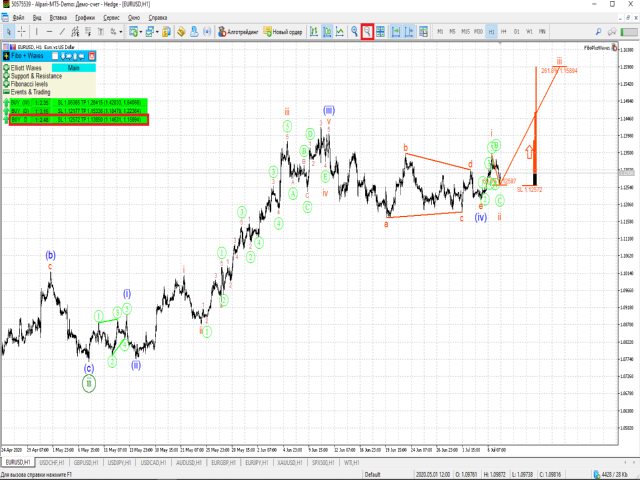640x480 pixels.
Task: Switch timeframe to M15
Action: (x=465, y=31)
